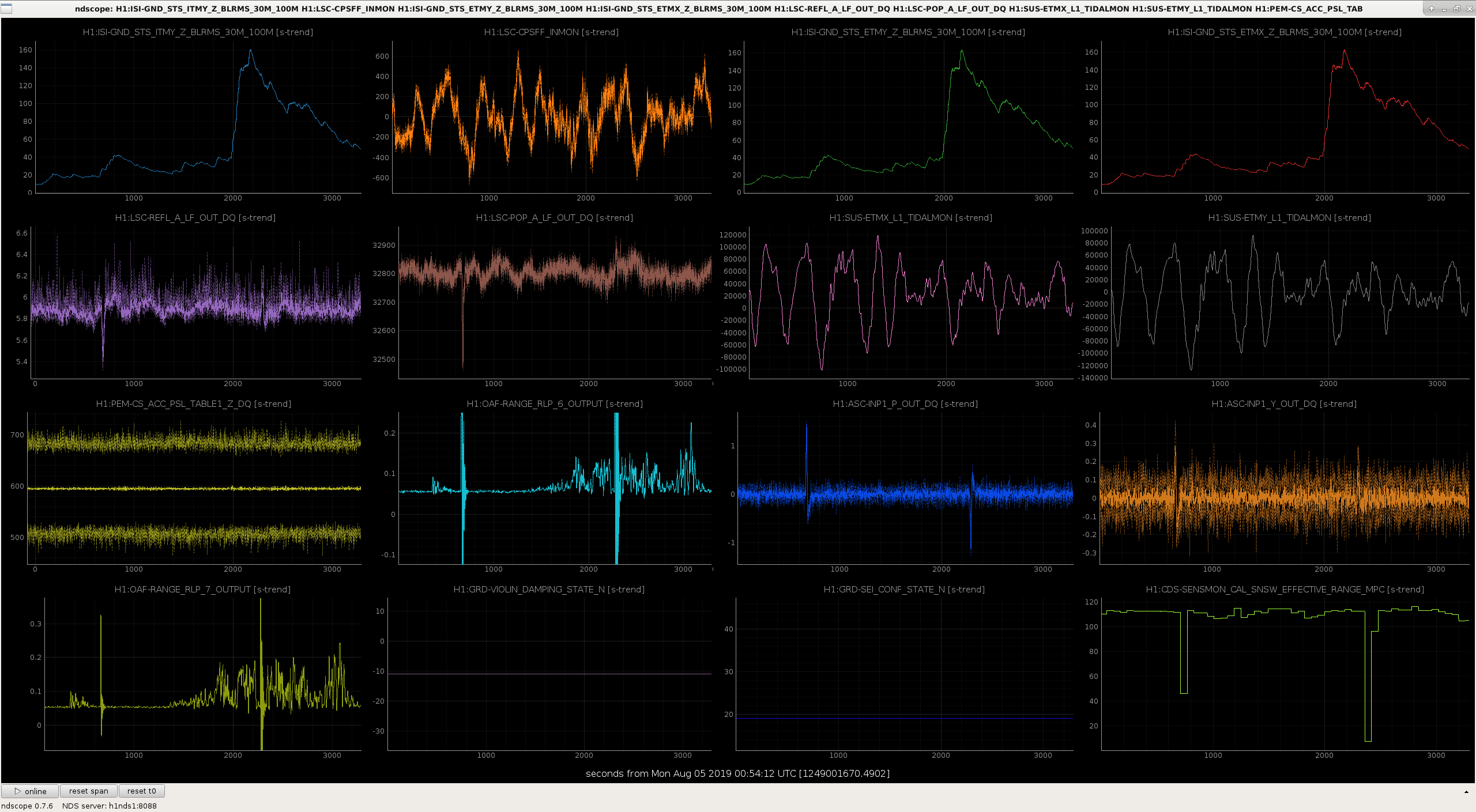
Task: Close the ndscope window
Action: 1469,9
